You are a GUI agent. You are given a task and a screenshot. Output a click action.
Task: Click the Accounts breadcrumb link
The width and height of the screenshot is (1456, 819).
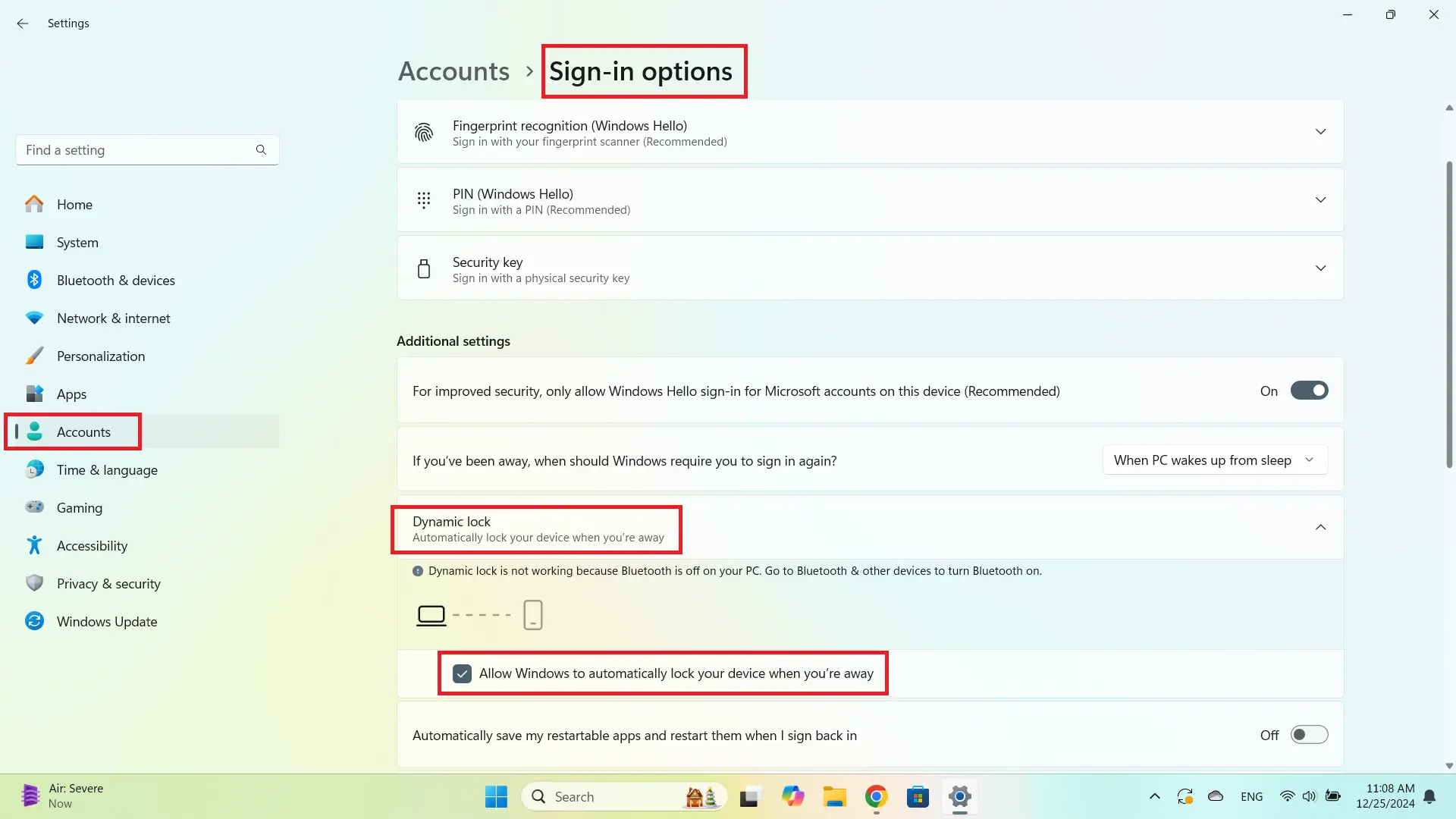(x=453, y=71)
